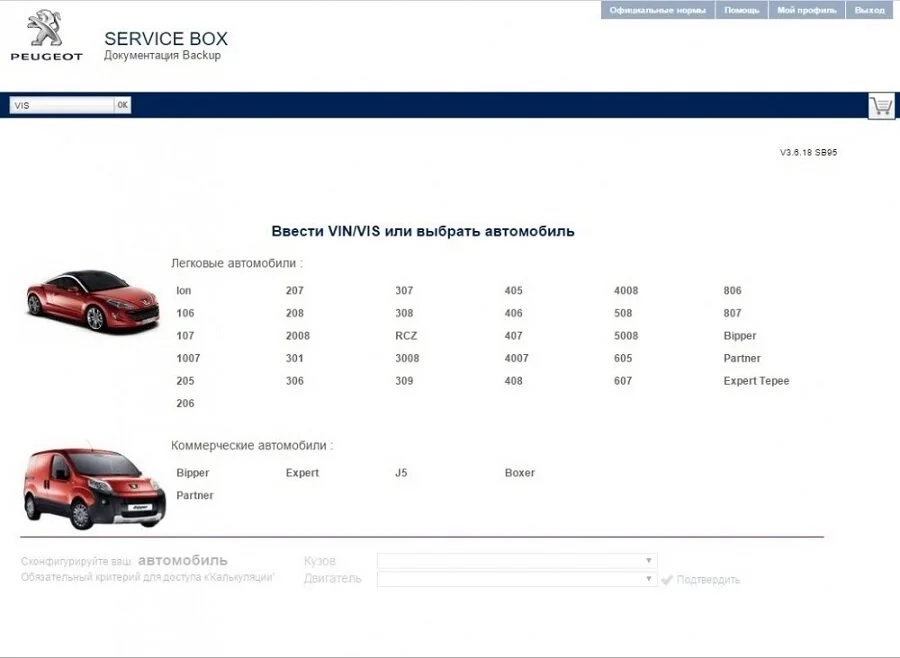Select the 1007 model
The width and height of the screenshot is (900, 658).
click(188, 358)
